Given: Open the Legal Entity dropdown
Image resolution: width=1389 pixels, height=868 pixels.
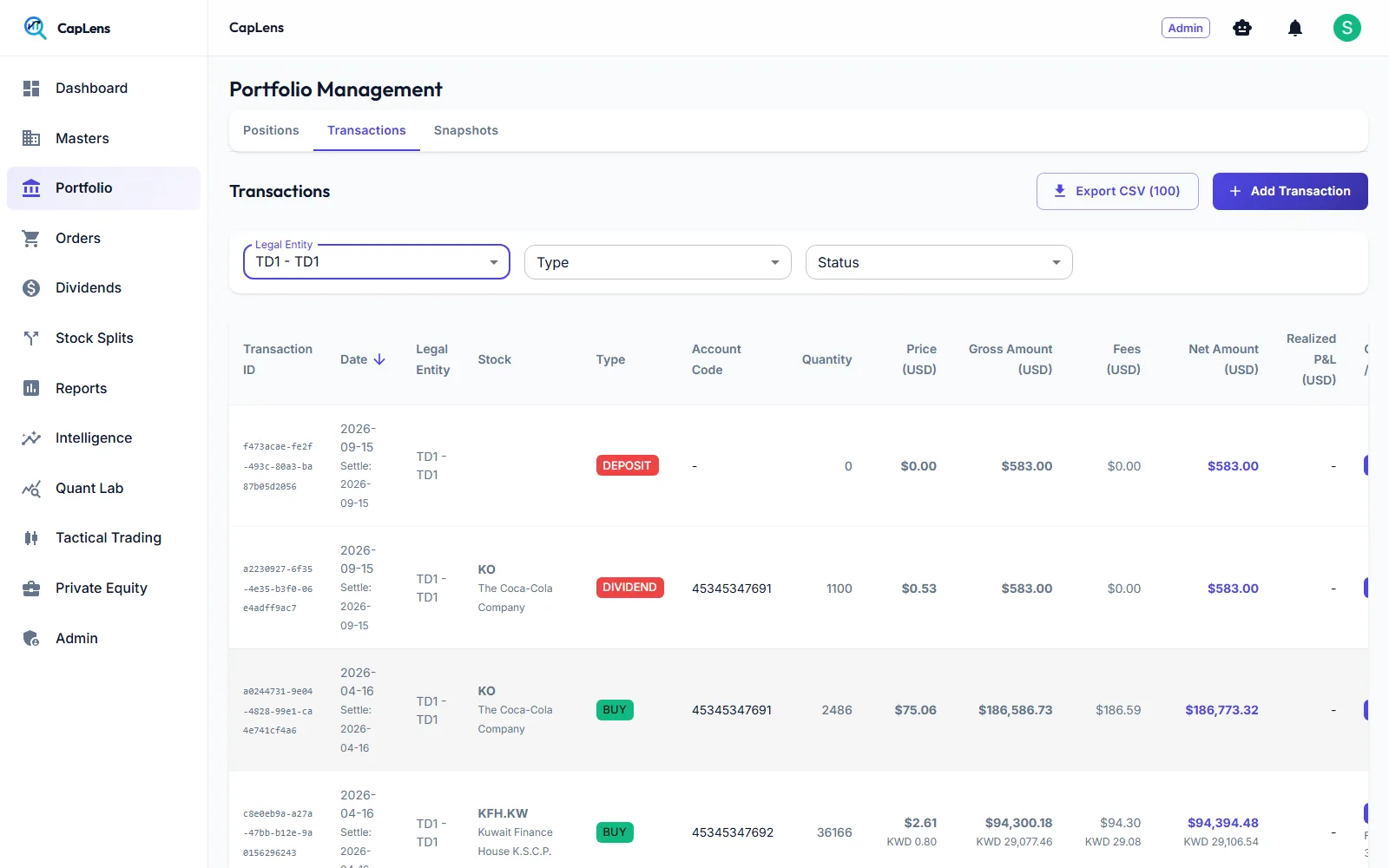Looking at the screenshot, I should [x=377, y=262].
